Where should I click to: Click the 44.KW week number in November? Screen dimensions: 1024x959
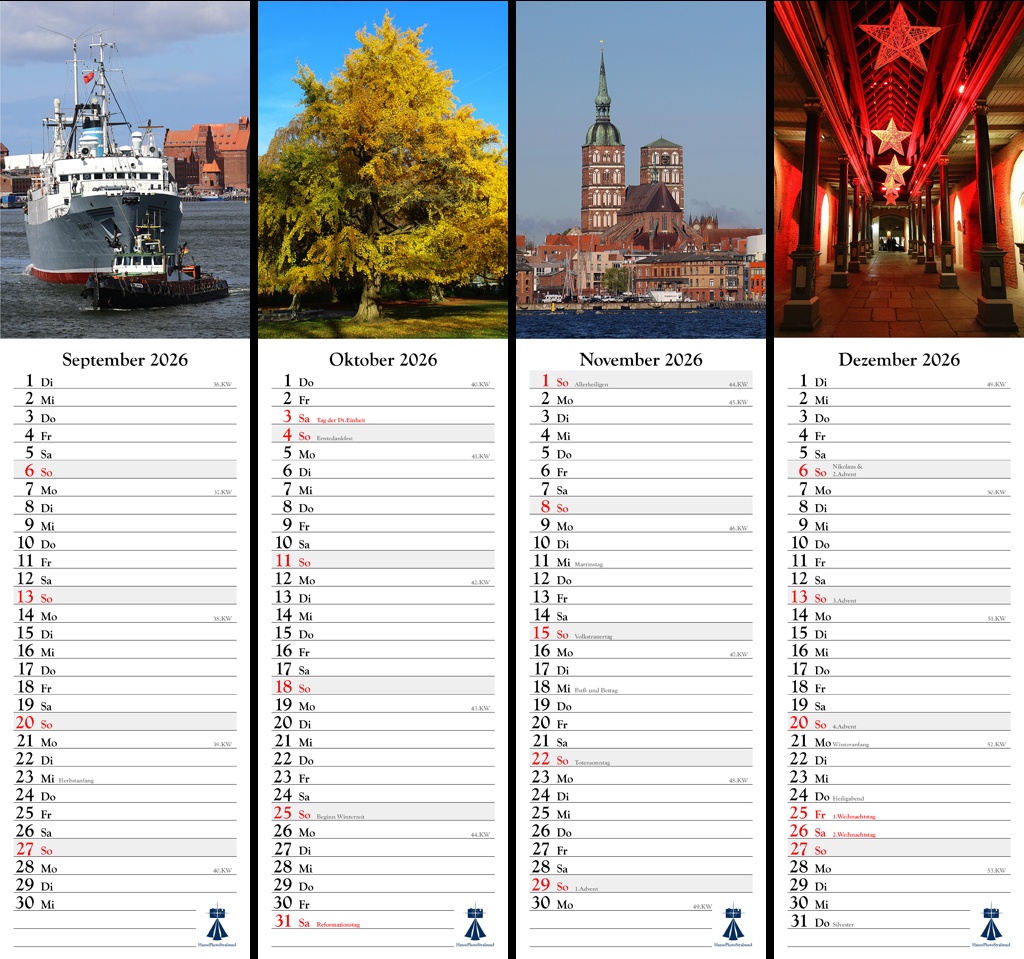click(x=738, y=383)
